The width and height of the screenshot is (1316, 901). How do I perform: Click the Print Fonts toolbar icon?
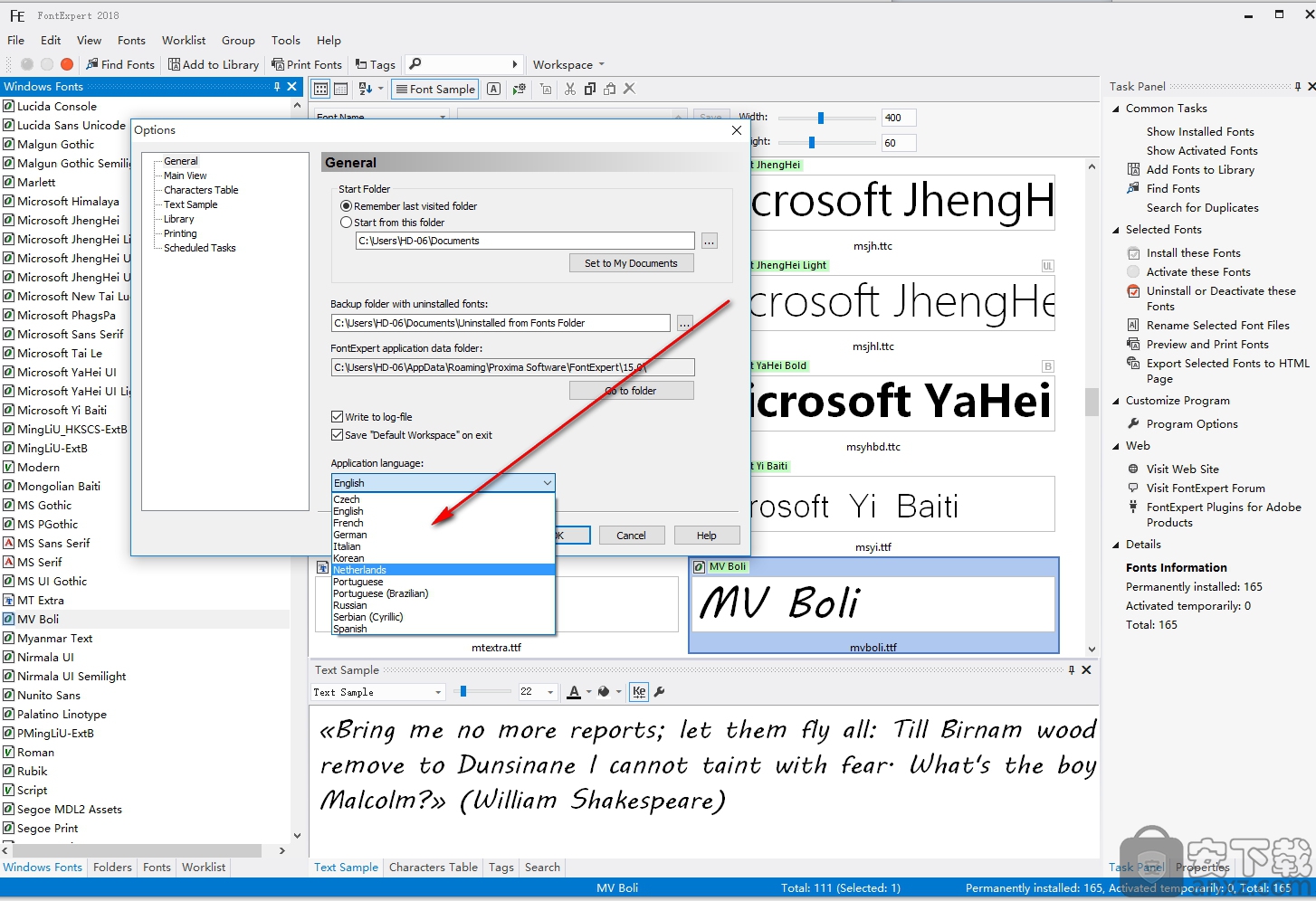[x=278, y=64]
